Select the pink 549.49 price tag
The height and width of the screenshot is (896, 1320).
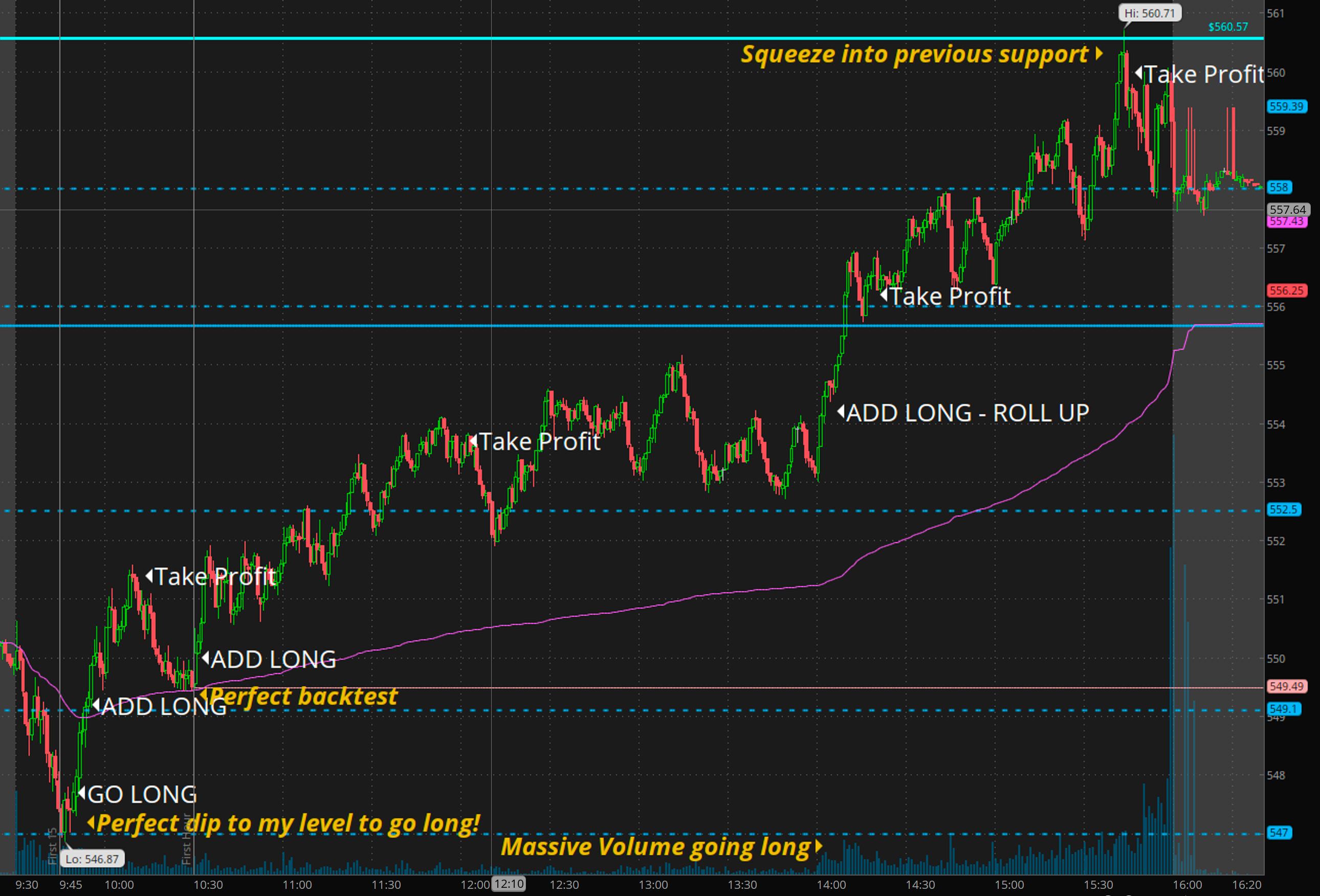[x=1287, y=686]
